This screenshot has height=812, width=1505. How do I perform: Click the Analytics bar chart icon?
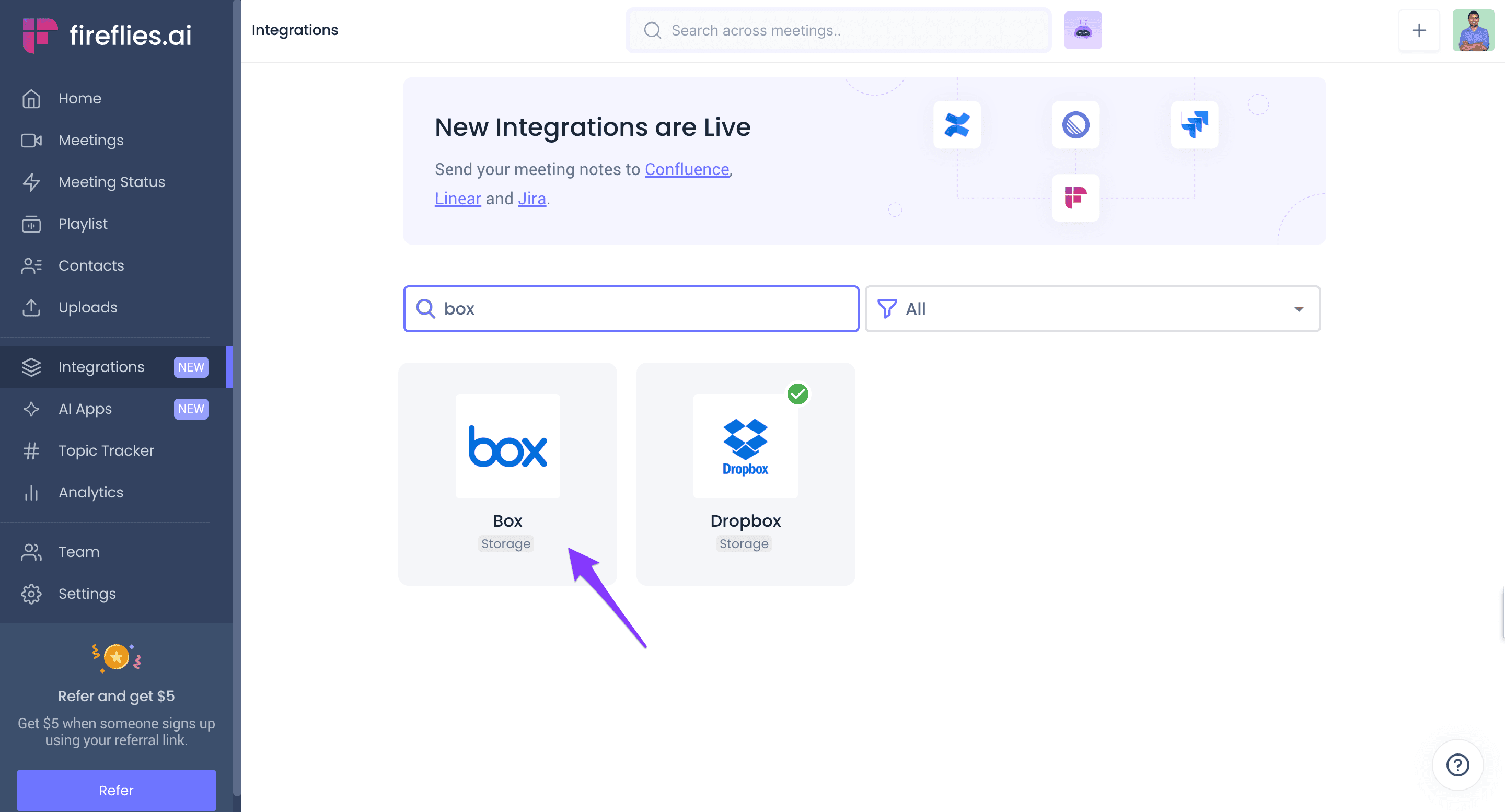click(x=31, y=492)
